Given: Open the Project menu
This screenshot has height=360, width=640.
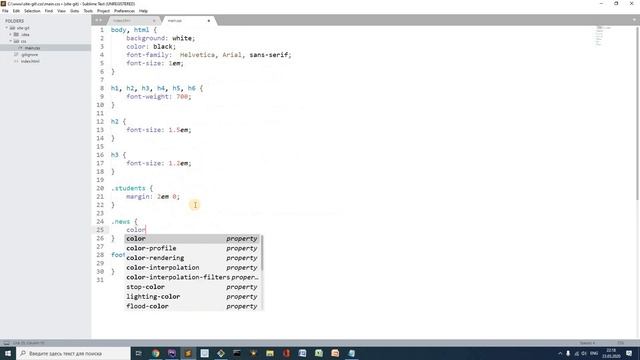Looking at the screenshot, I should (103, 11).
